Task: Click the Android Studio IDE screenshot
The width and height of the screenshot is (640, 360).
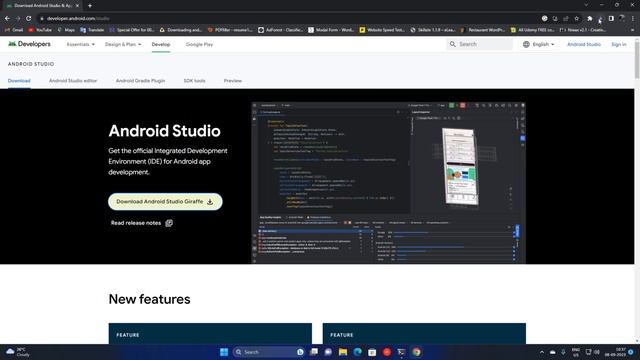Action: tap(389, 183)
